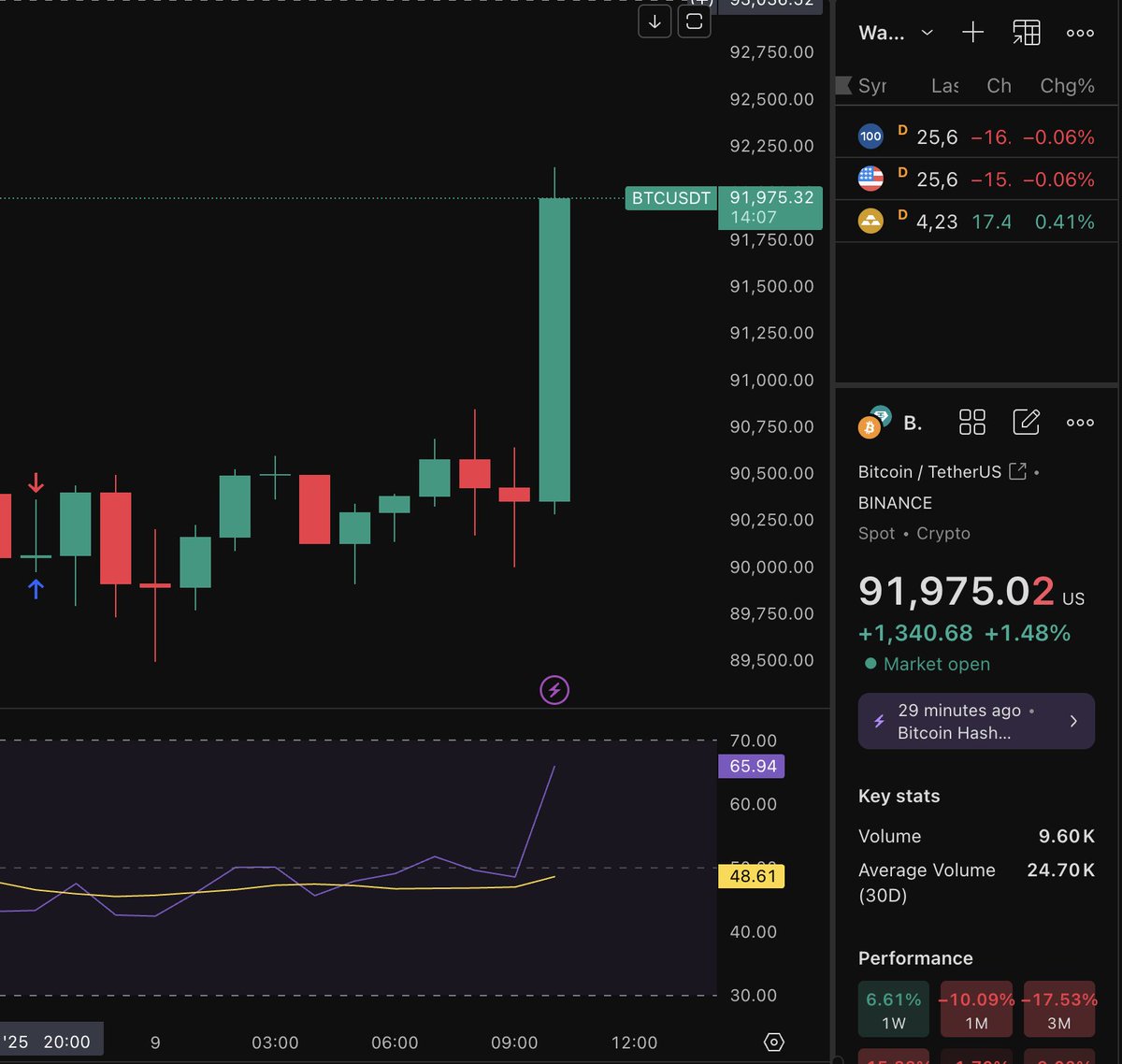Image resolution: width=1122 pixels, height=1064 pixels.
Task: Open the edit note pencil icon
Action: (x=1026, y=422)
